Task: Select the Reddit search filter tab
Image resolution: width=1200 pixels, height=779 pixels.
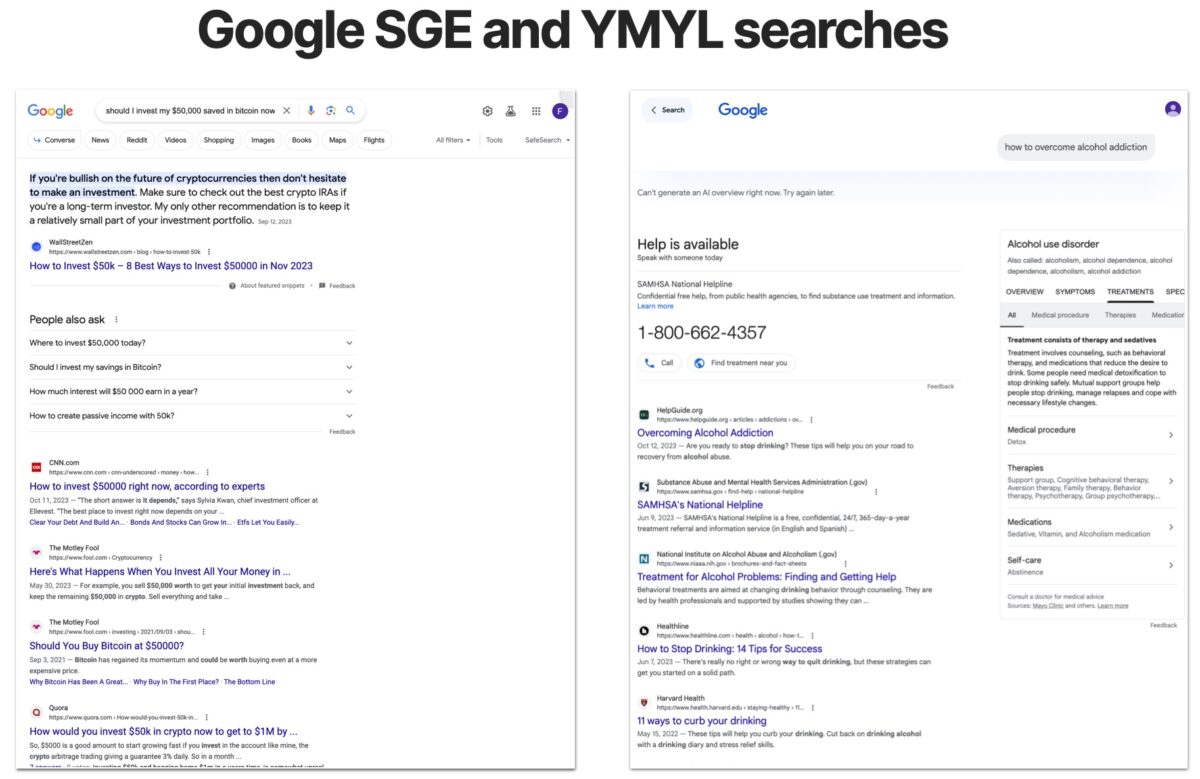Action: click(136, 140)
